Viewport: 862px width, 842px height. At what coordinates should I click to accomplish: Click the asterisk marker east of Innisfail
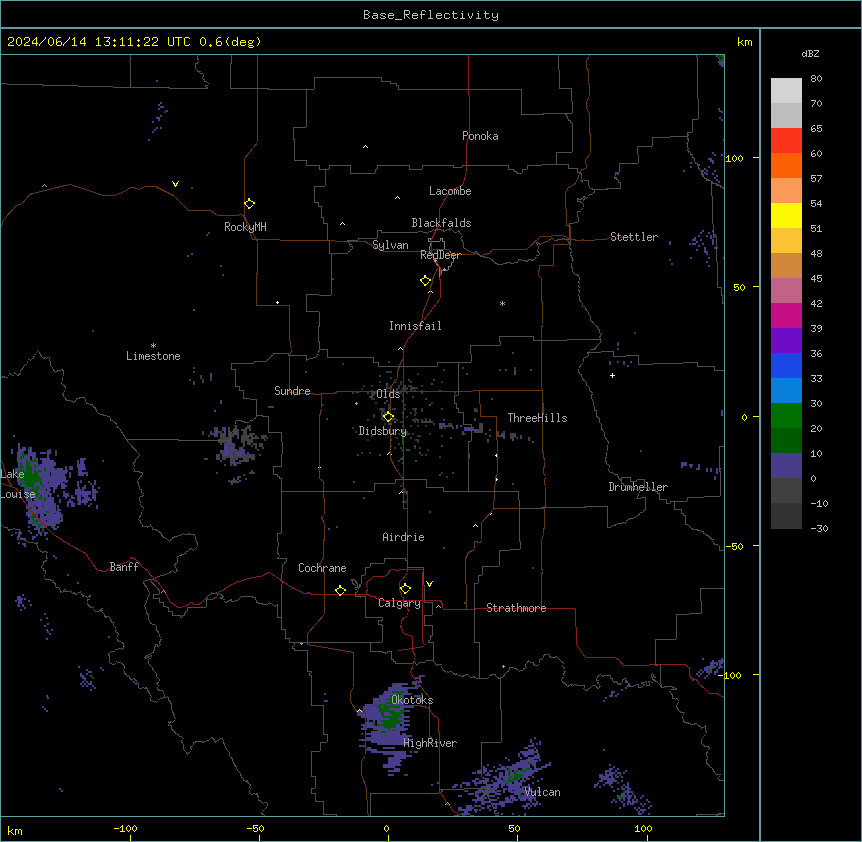(x=502, y=303)
